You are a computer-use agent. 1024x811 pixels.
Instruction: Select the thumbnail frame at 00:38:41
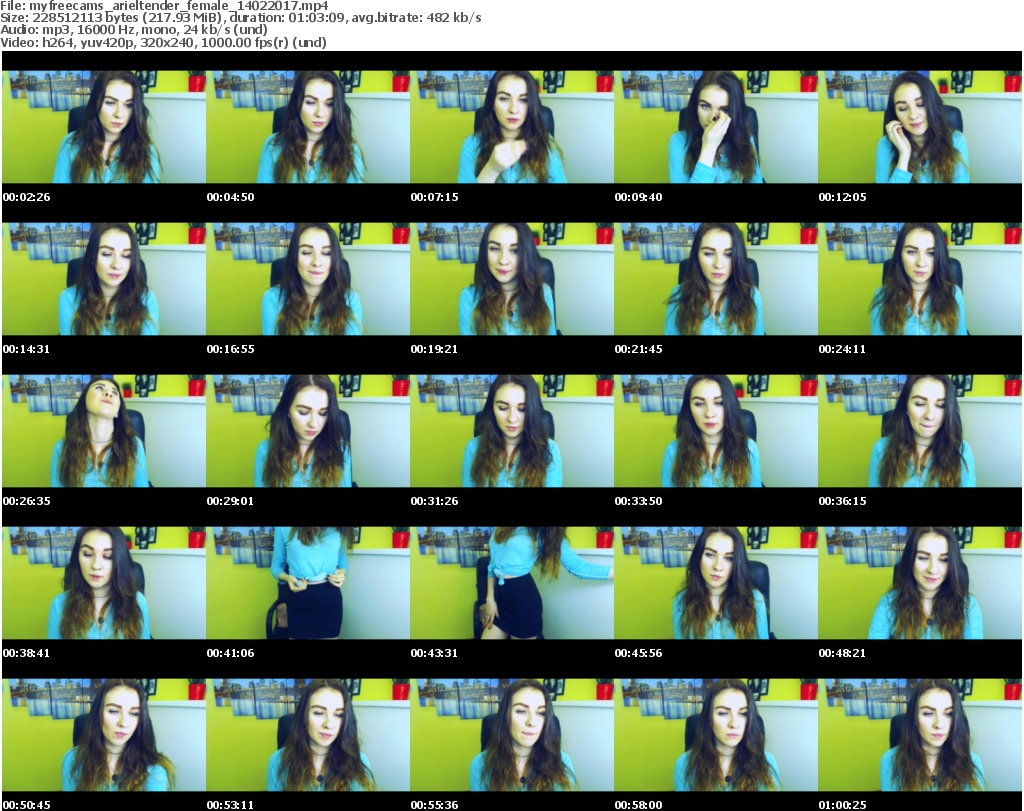pyautogui.click(x=104, y=583)
